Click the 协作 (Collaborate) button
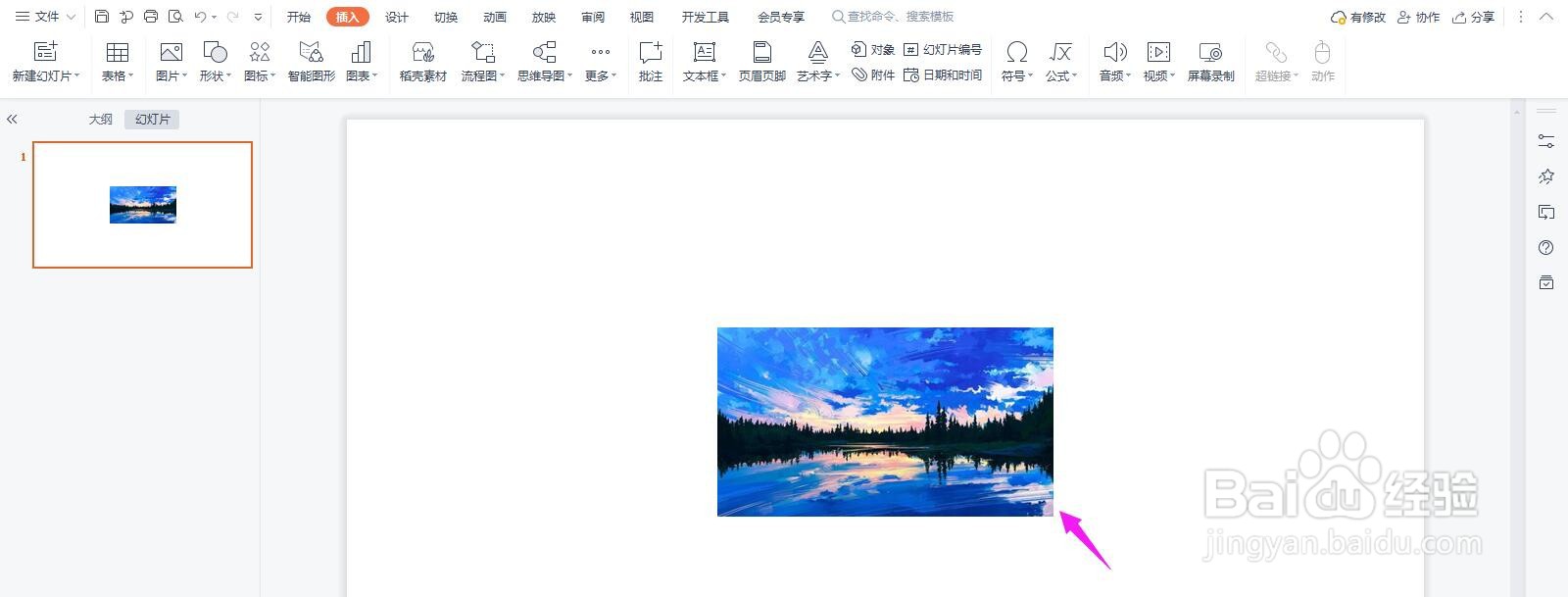This screenshot has height=597, width=1568. 1418,17
